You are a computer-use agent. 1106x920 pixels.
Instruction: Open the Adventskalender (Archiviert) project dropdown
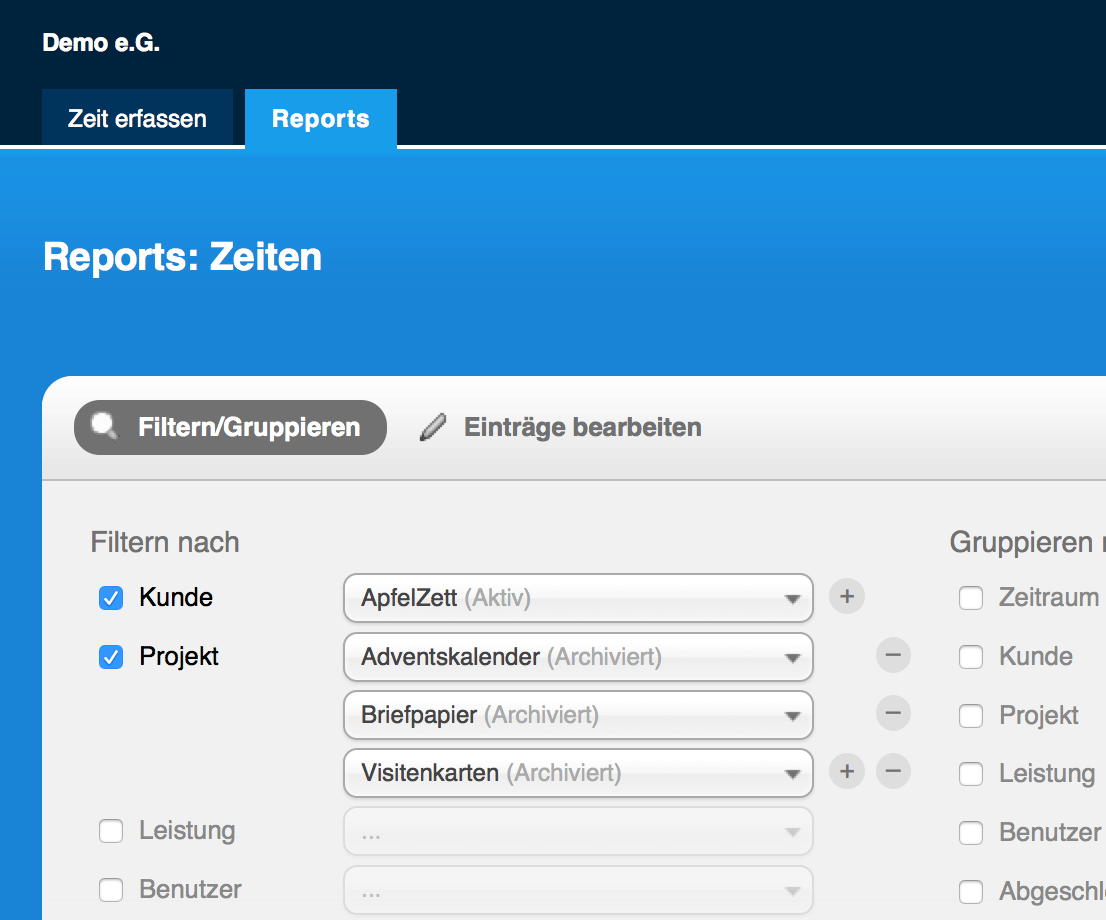click(578, 657)
